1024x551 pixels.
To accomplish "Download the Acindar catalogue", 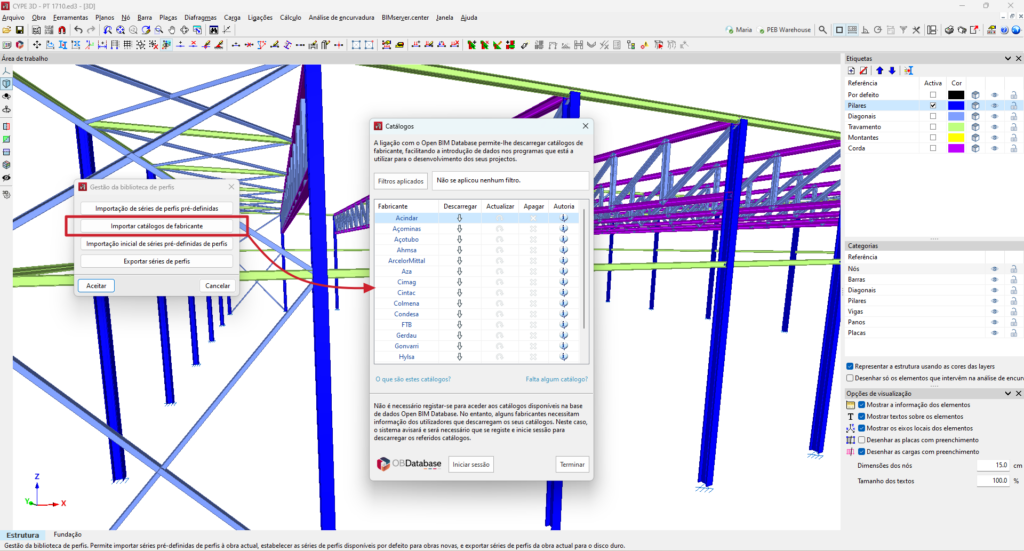I will click(x=460, y=217).
